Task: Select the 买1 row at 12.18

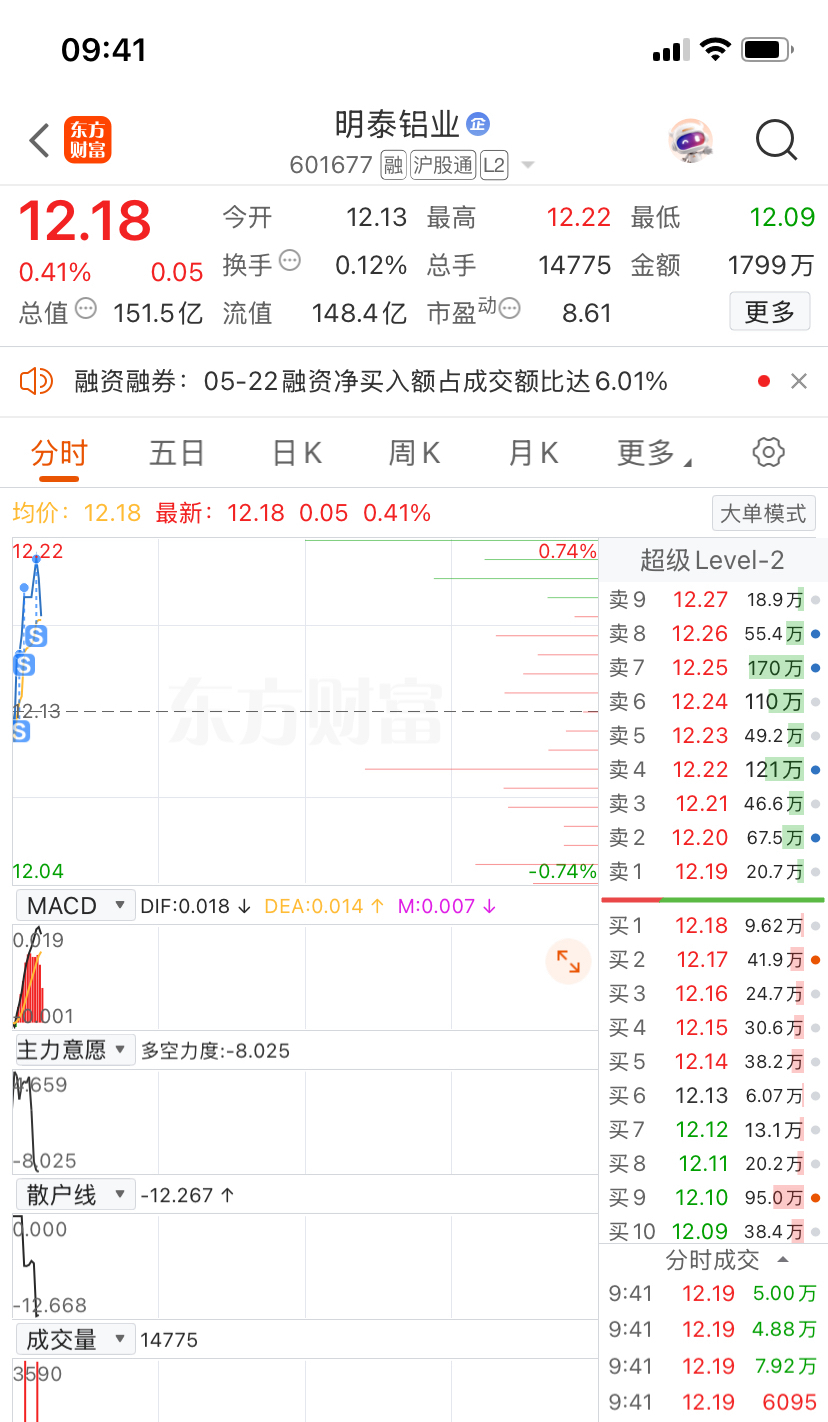Action: click(713, 926)
